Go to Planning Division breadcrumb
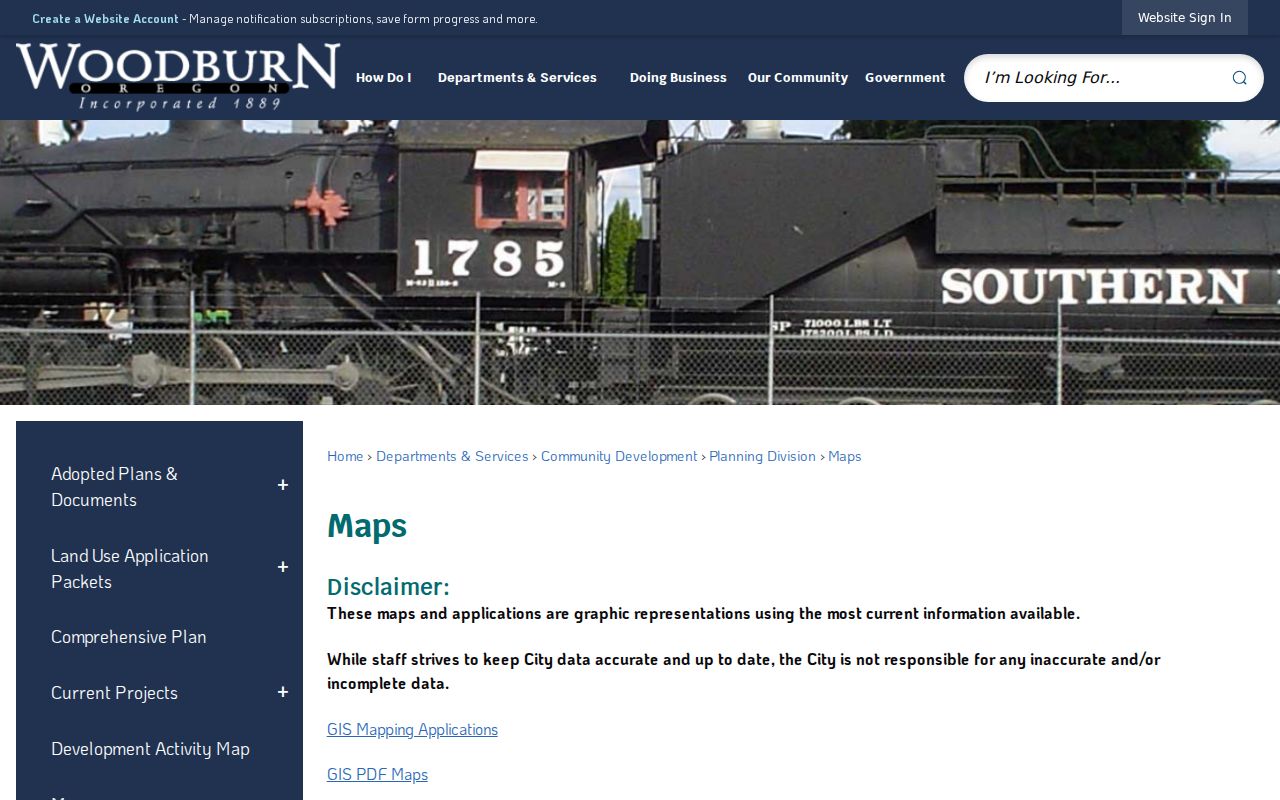The height and width of the screenshot is (800, 1280). (762, 456)
